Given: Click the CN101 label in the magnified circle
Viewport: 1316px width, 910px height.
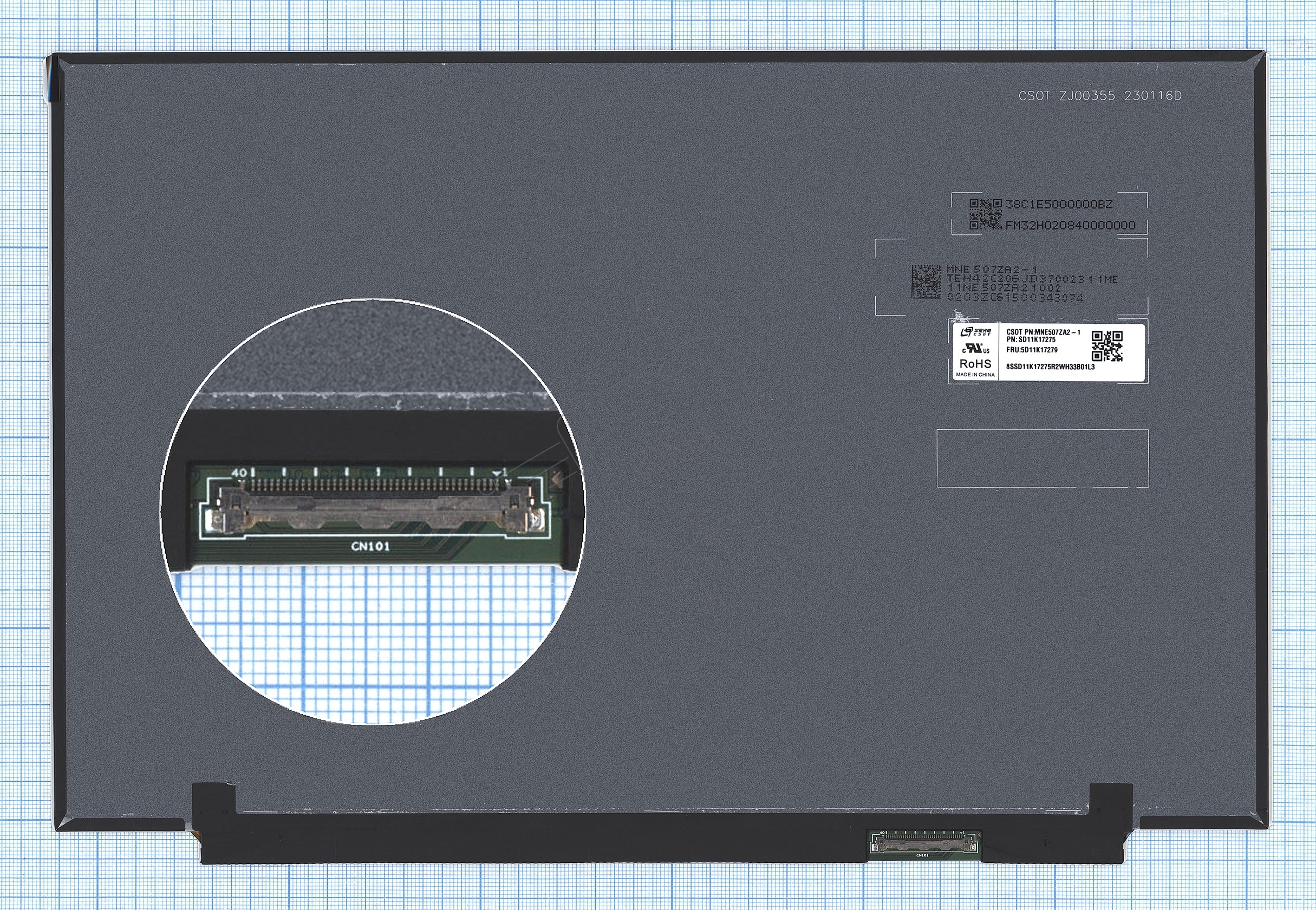Looking at the screenshot, I should tap(371, 546).
